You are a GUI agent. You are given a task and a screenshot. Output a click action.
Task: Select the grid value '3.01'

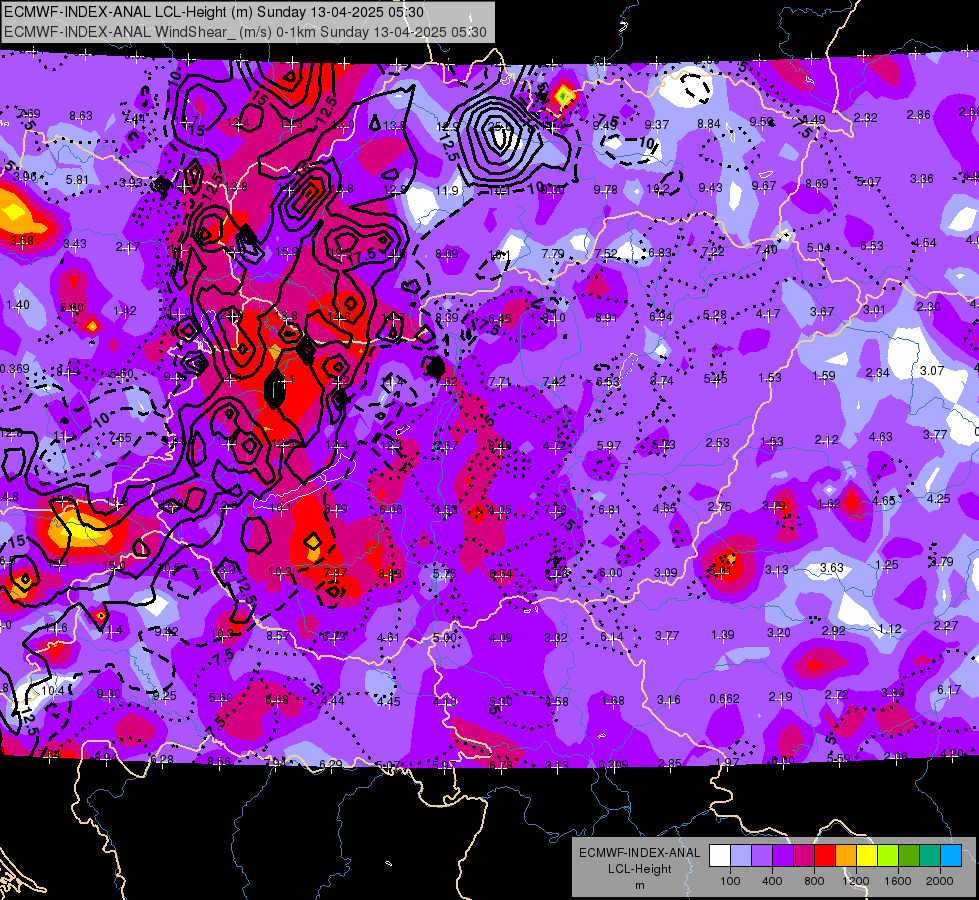[874, 310]
